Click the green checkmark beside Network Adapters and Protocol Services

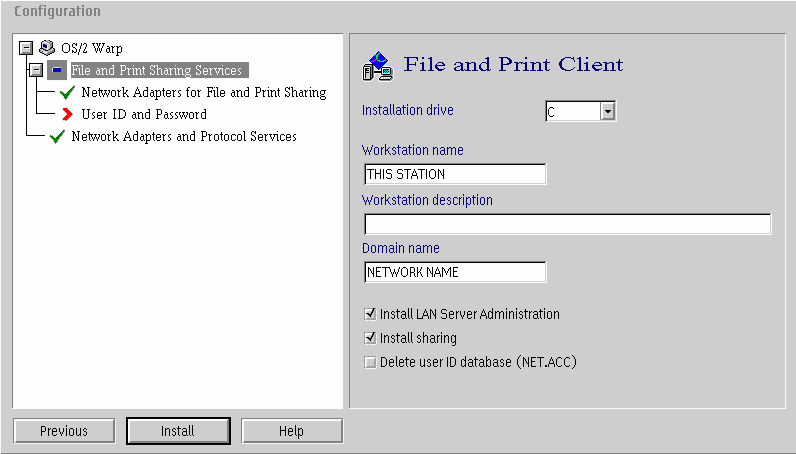click(57, 136)
